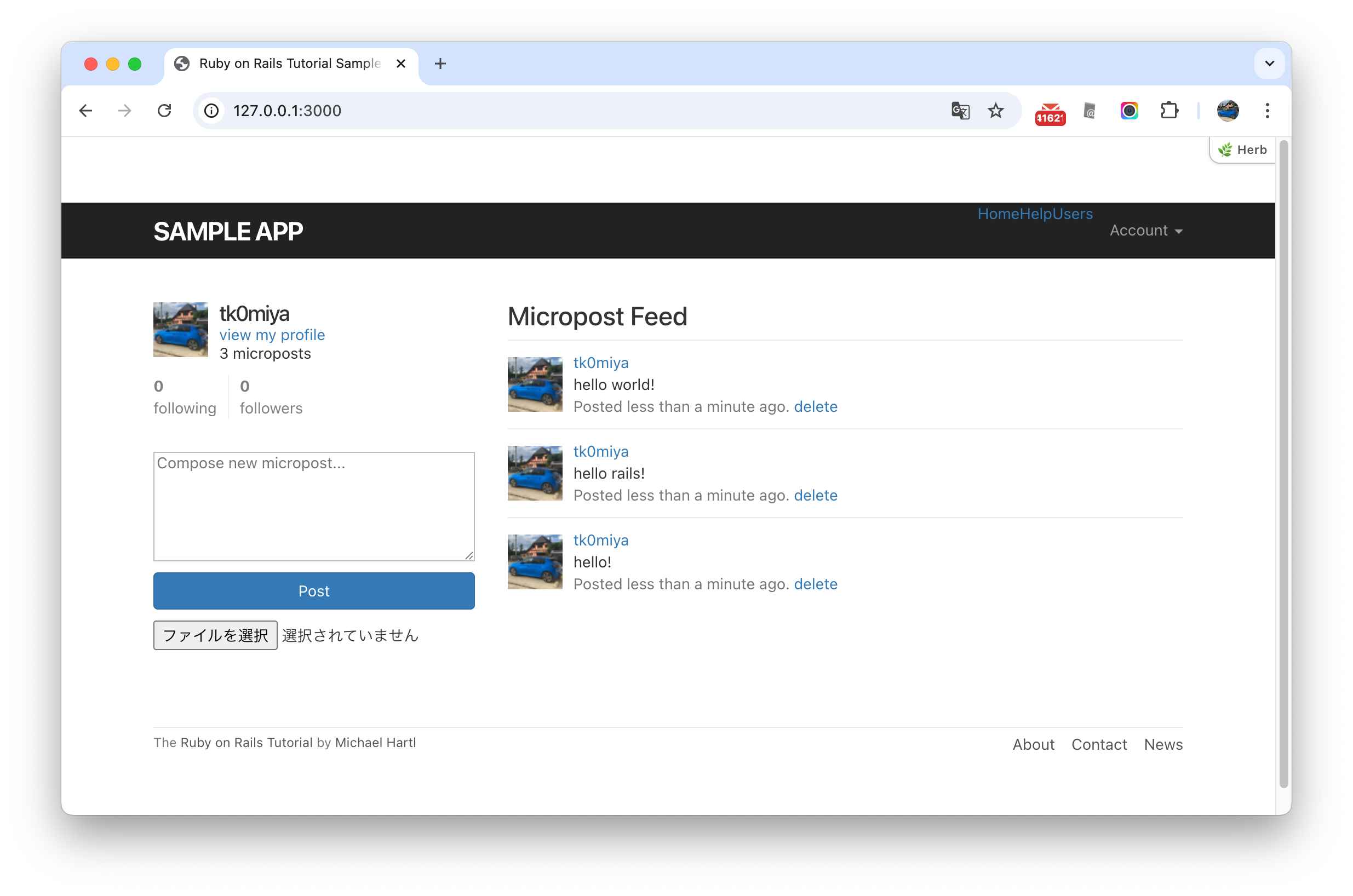Viewport: 1353px width, 896px height.
Task: Click the 'view my profile' link
Action: point(272,335)
